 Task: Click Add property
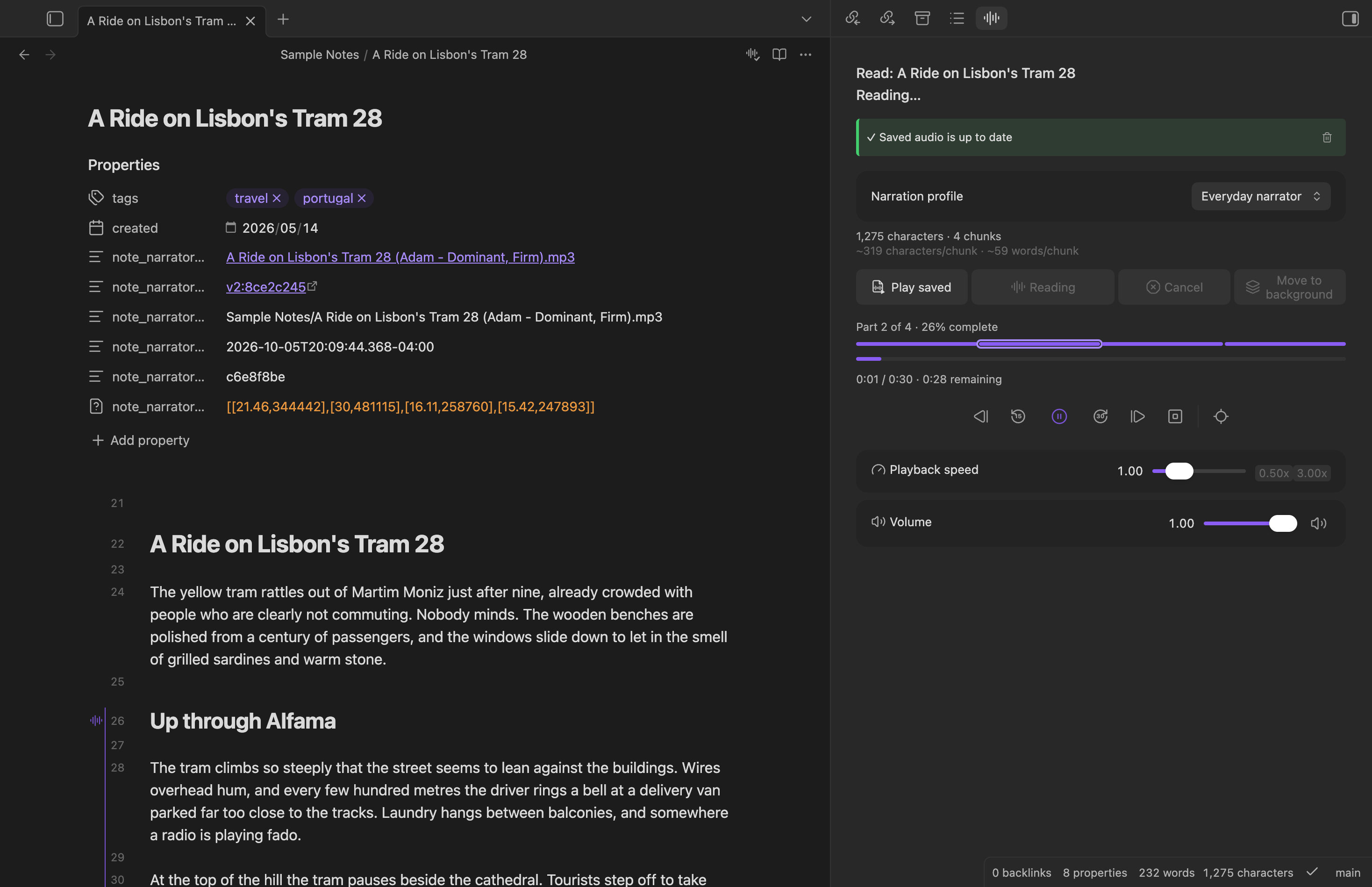point(141,440)
